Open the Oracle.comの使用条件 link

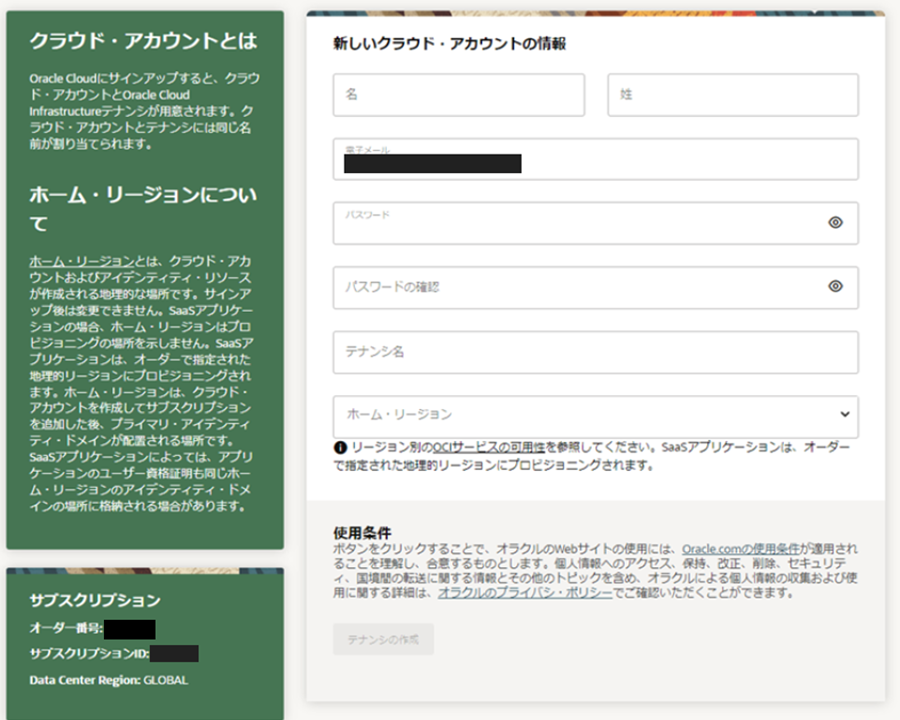(x=740, y=549)
